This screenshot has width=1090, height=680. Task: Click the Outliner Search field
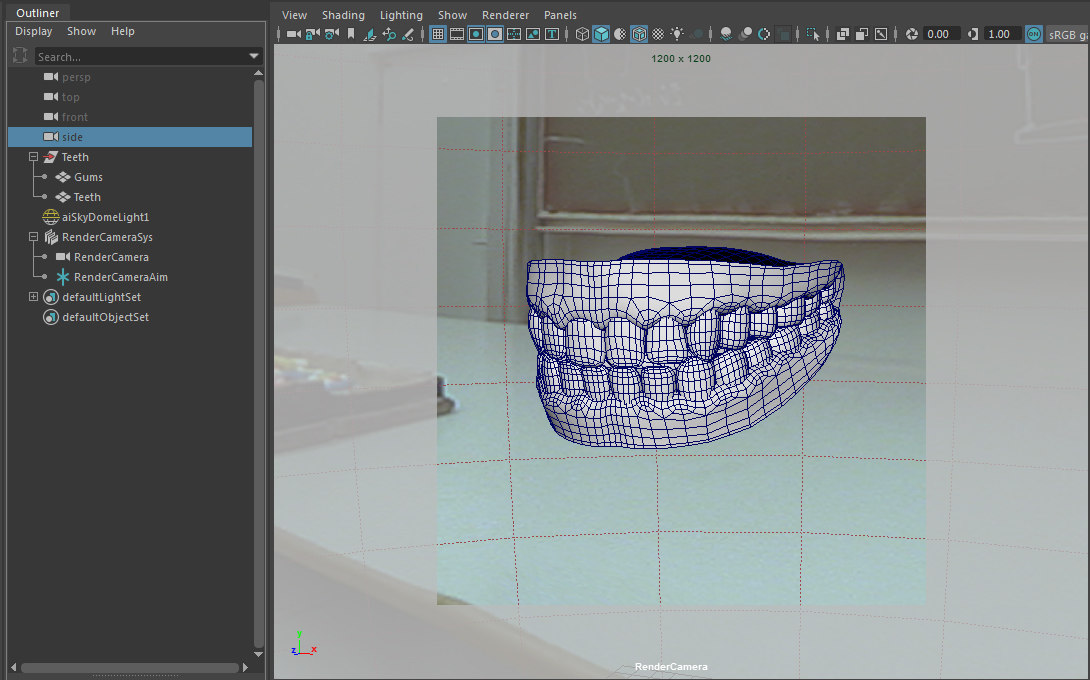(140, 57)
